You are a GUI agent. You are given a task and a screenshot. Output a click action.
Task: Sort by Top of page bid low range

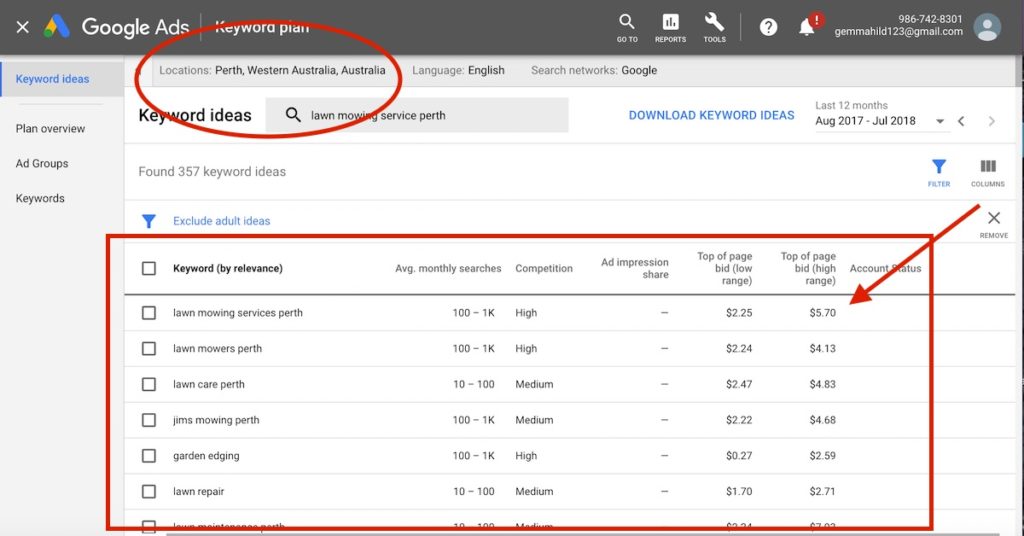coord(724,268)
